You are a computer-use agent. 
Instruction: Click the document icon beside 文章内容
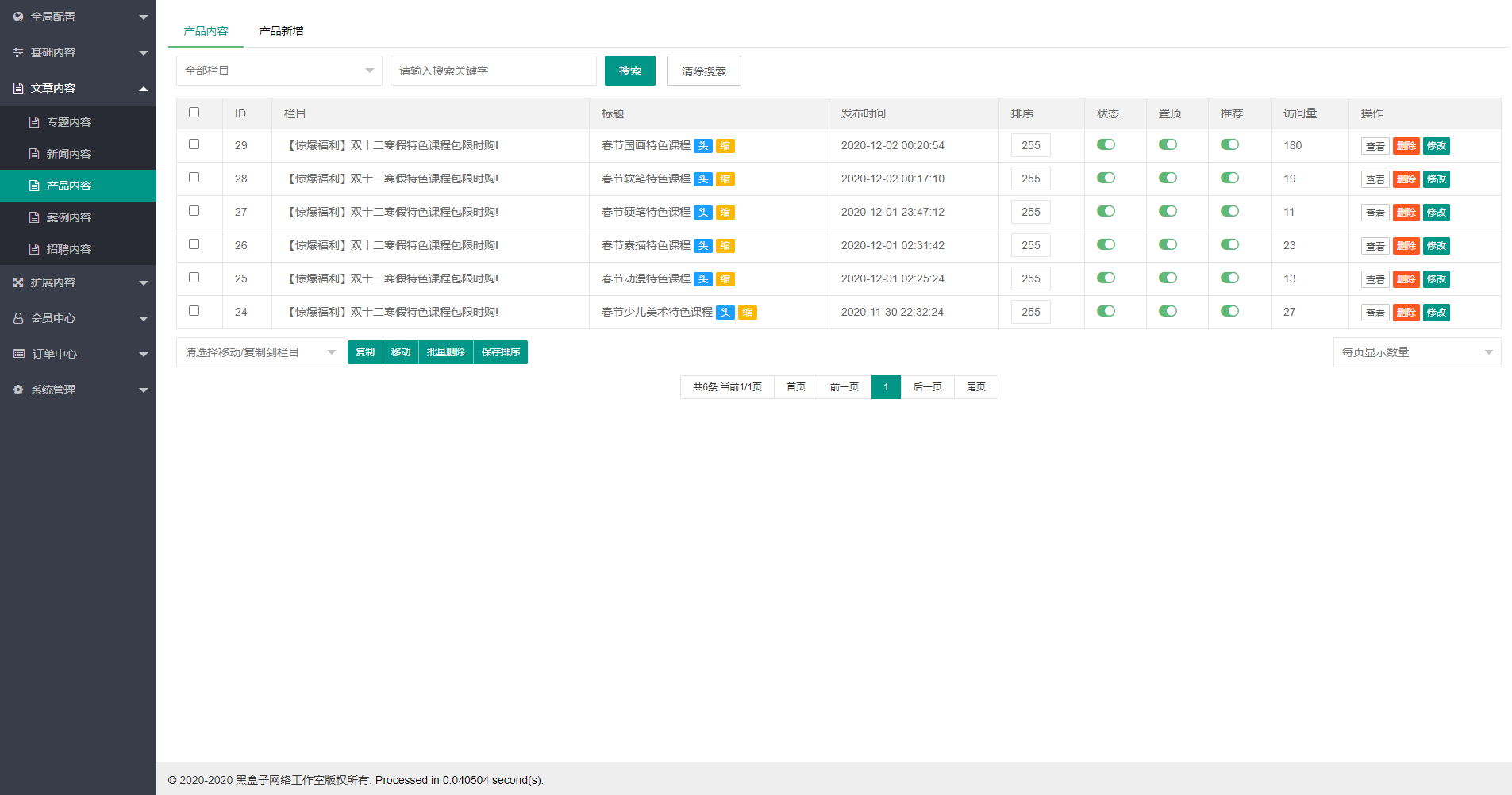[x=18, y=88]
